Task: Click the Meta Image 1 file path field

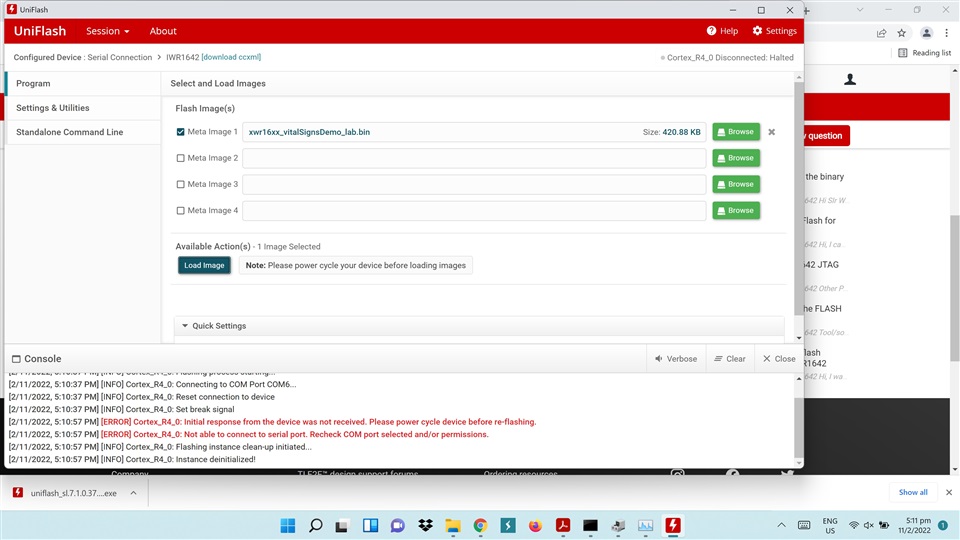Action: tap(474, 132)
